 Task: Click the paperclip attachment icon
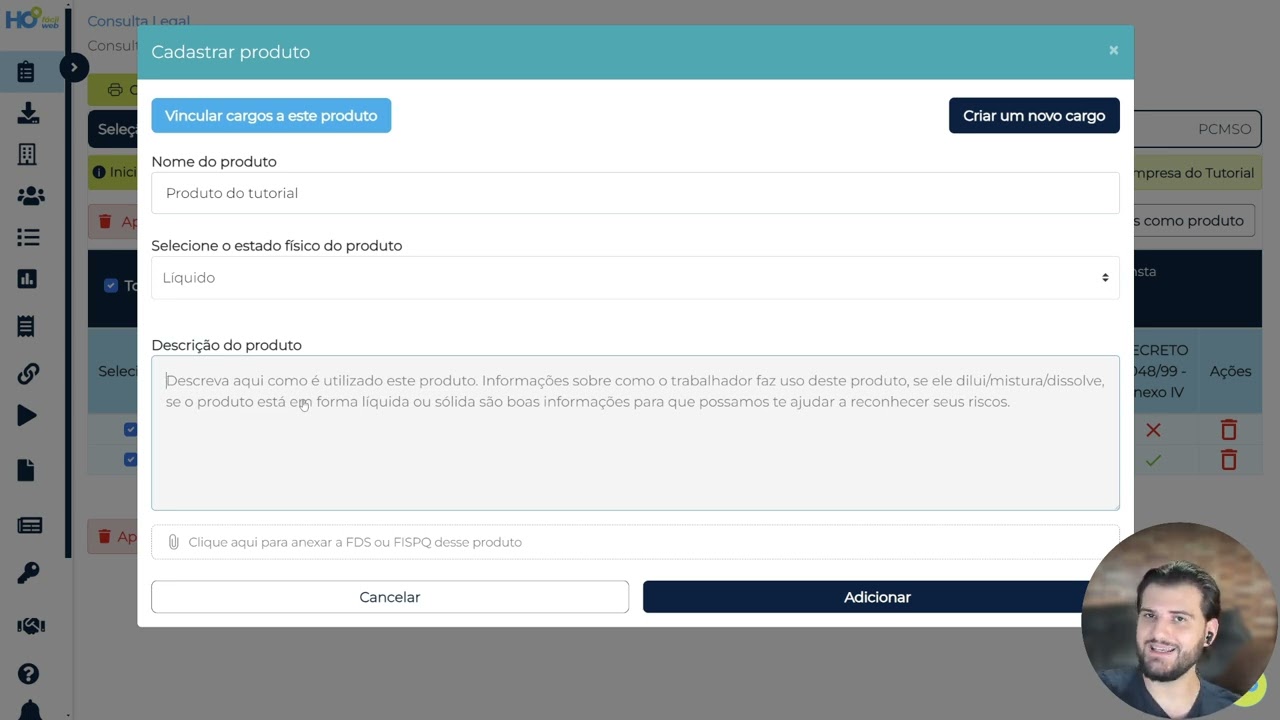[x=173, y=542]
